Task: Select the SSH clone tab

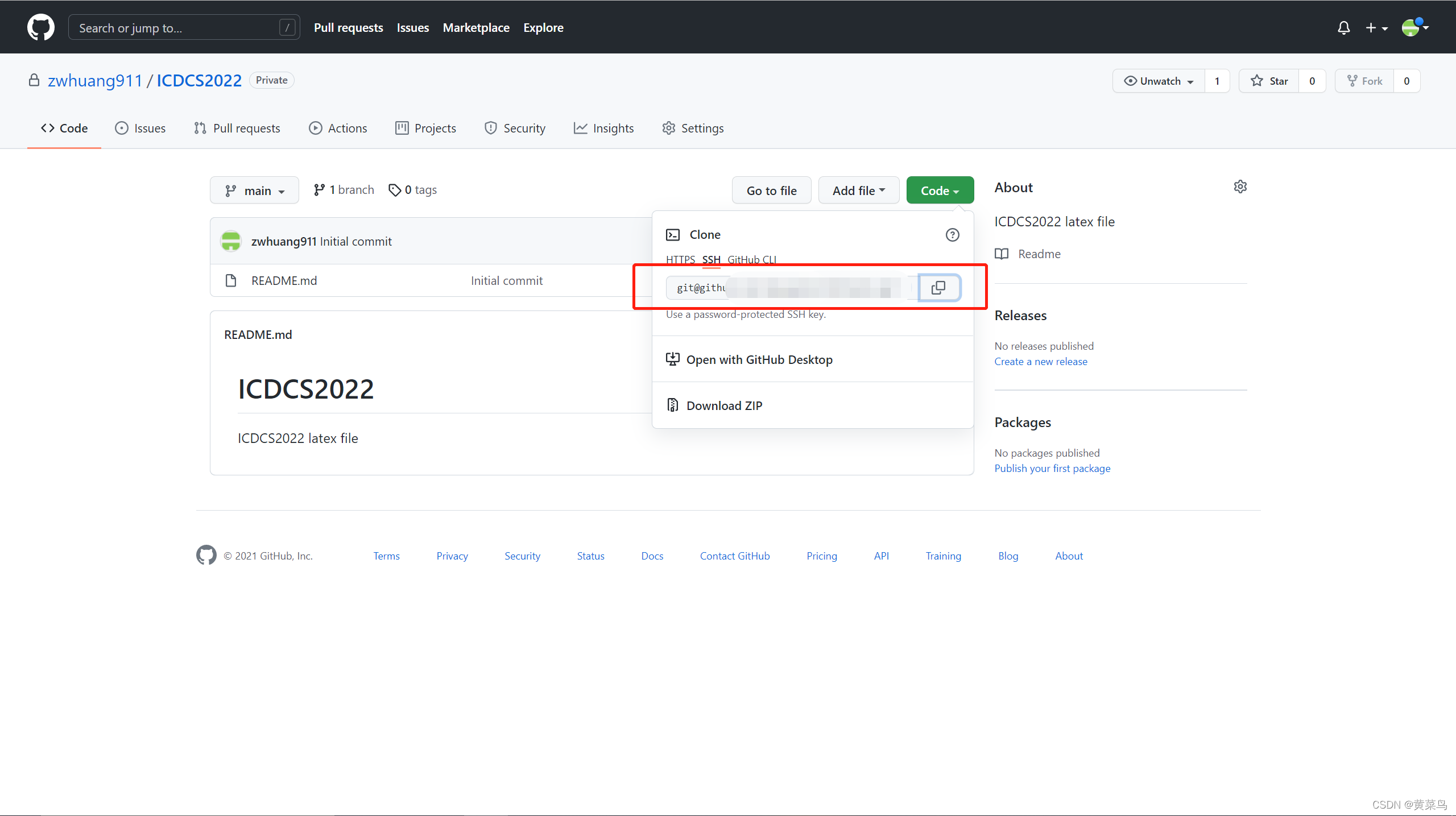Action: pyautogui.click(x=711, y=259)
